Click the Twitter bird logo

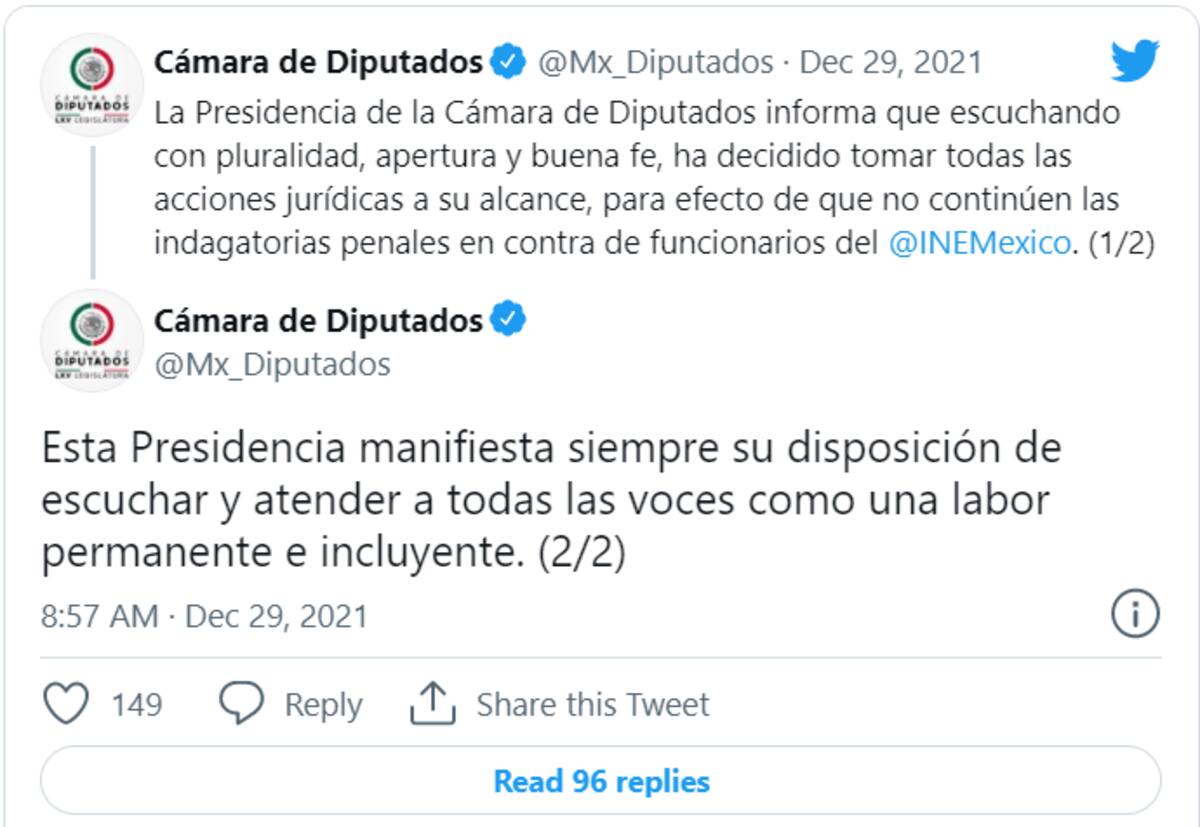(x=1134, y=61)
